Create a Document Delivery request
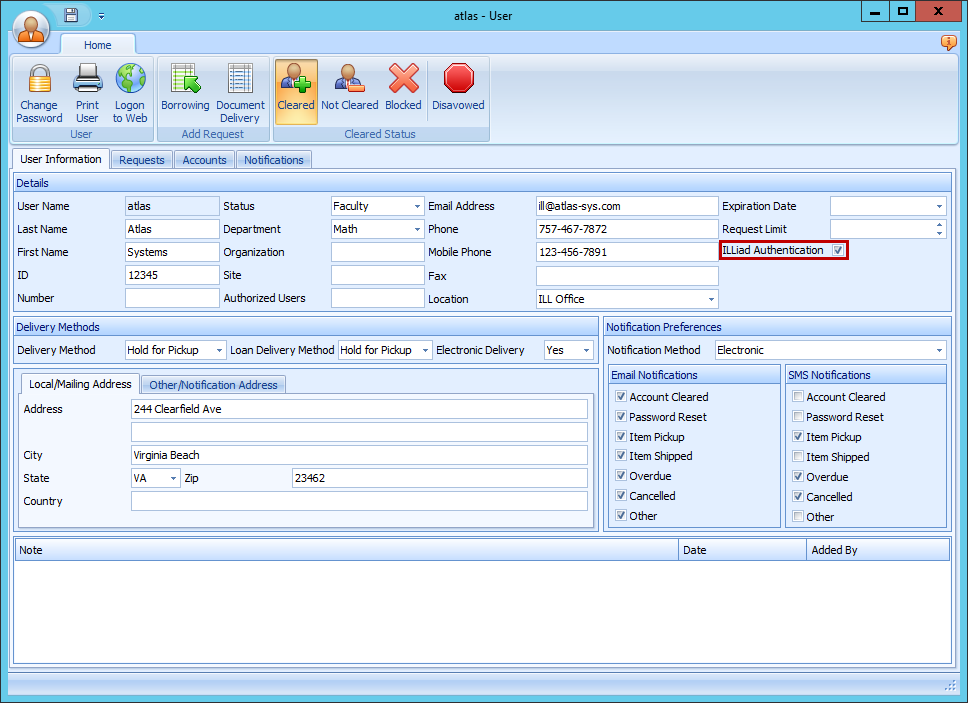The image size is (968, 703). tap(240, 90)
